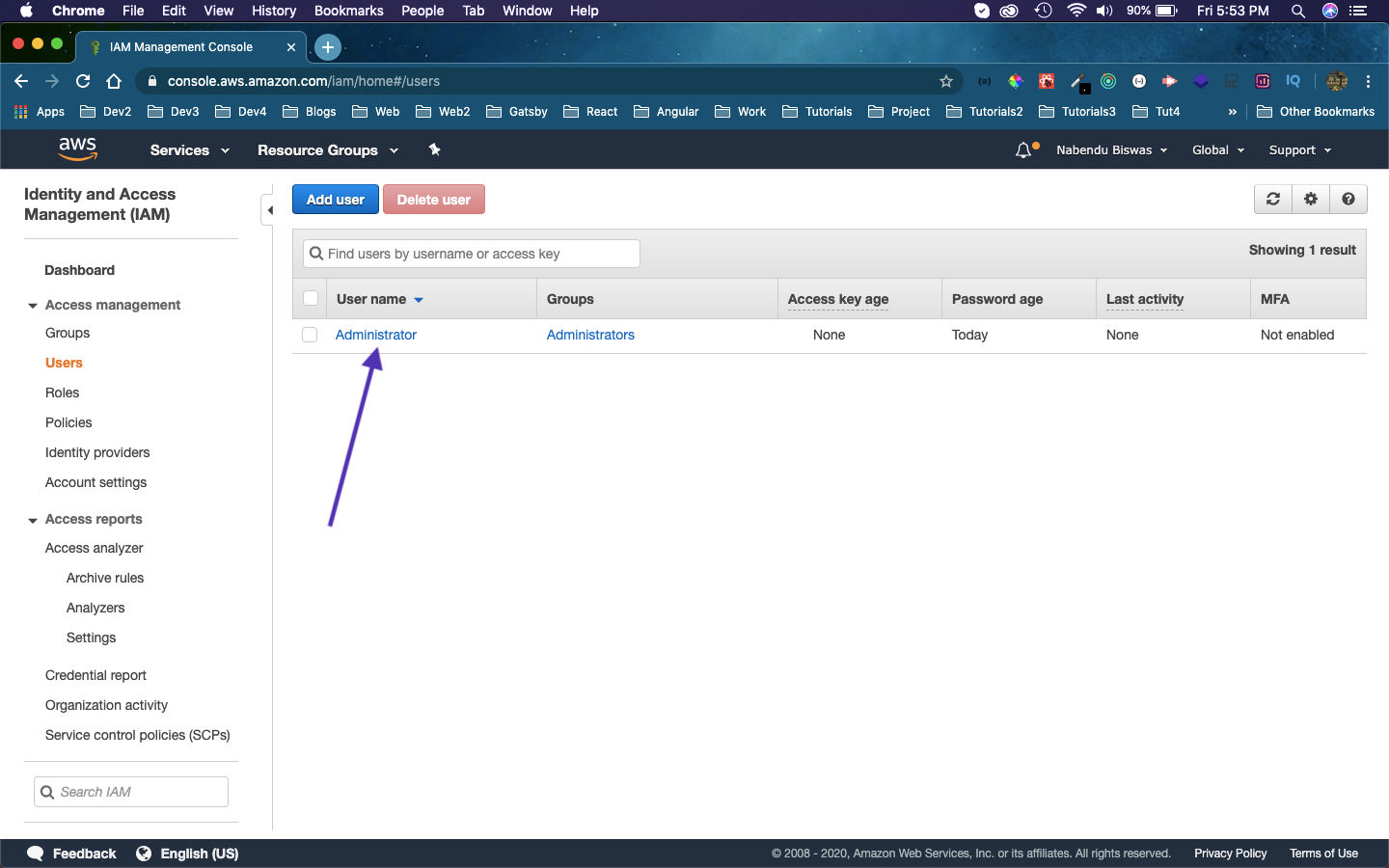Click the Delete user button
This screenshot has width=1389, height=868.
tap(434, 200)
